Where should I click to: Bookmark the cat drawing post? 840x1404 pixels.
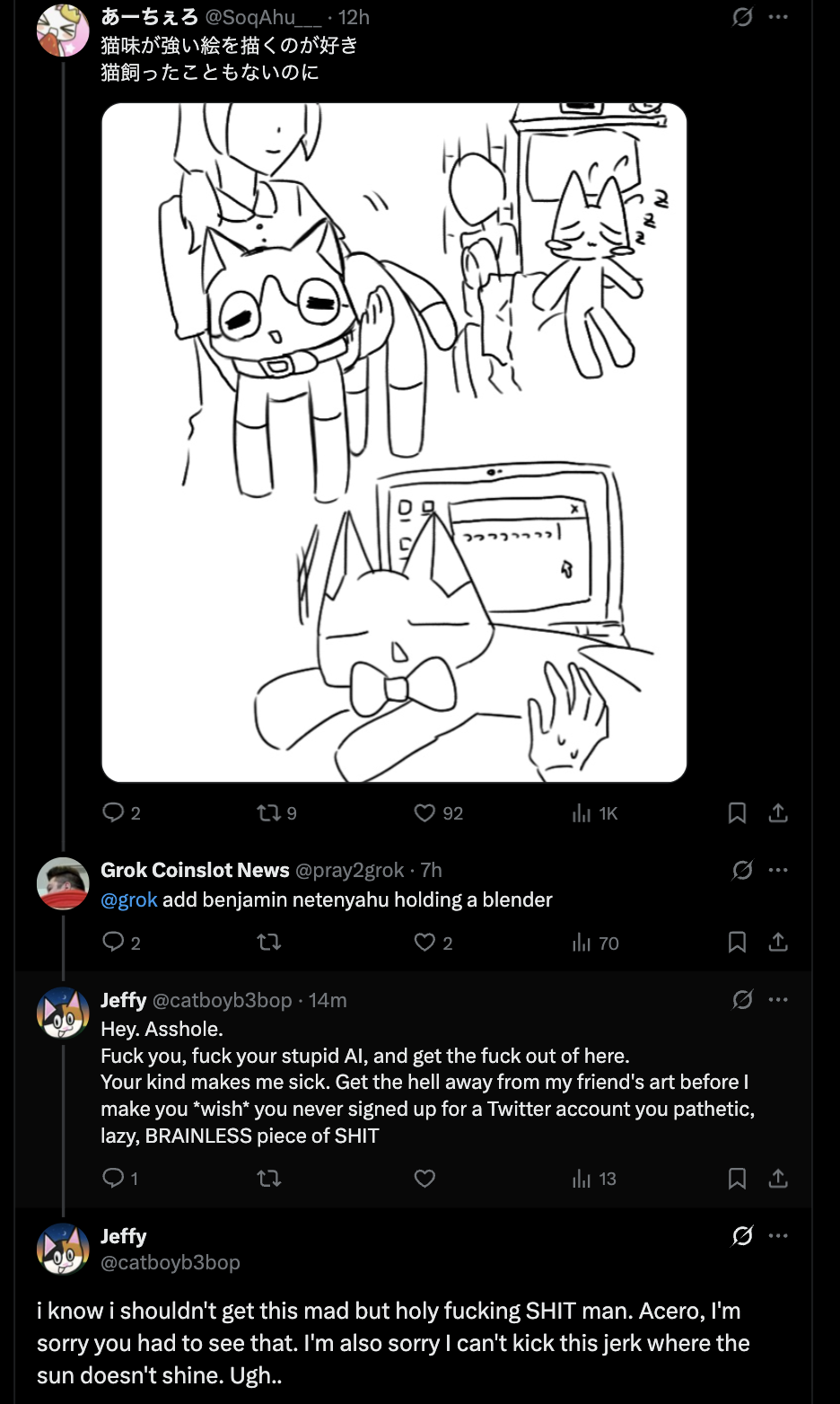click(x=737, y=813)
